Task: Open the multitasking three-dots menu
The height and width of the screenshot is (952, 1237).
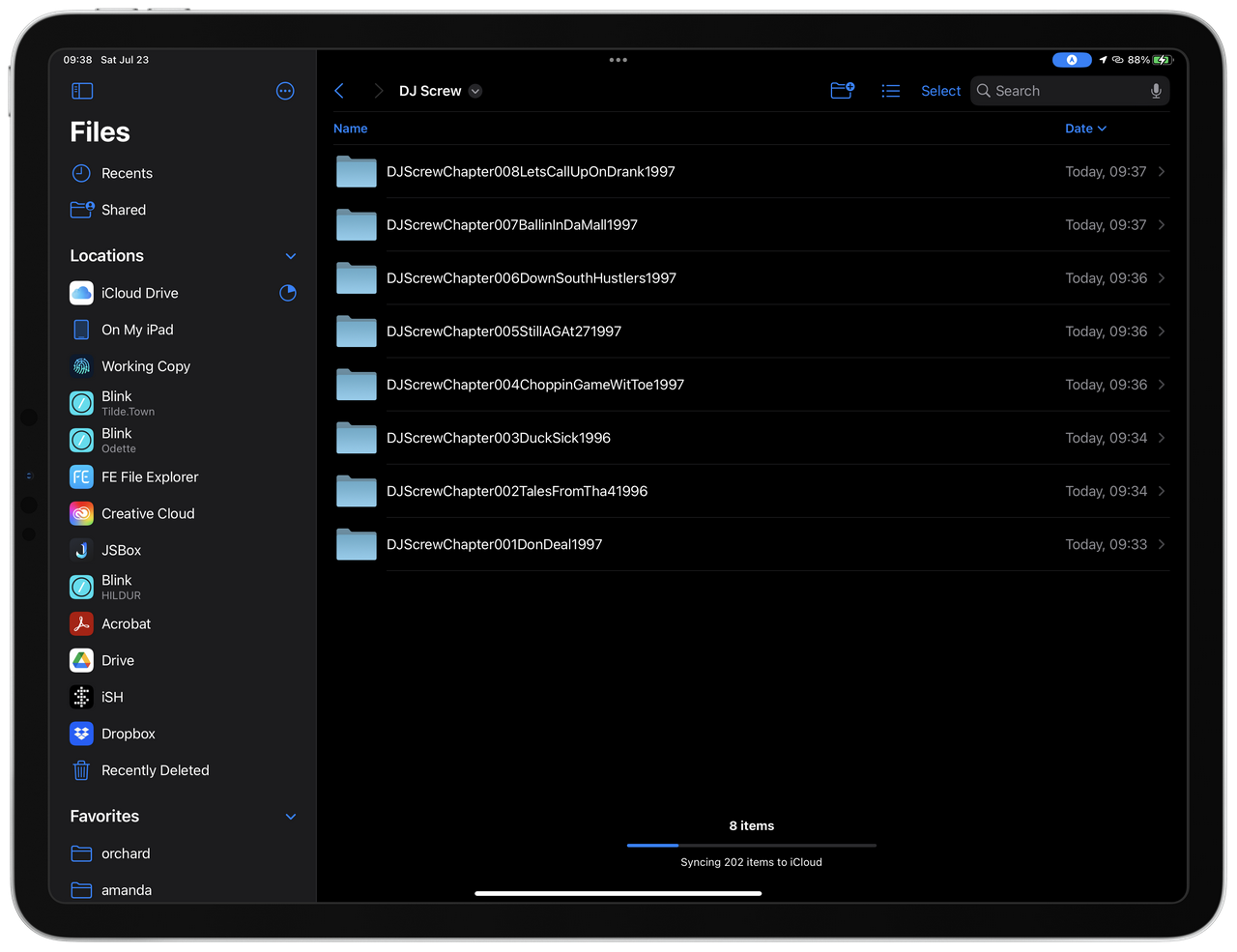Action: 618,60
